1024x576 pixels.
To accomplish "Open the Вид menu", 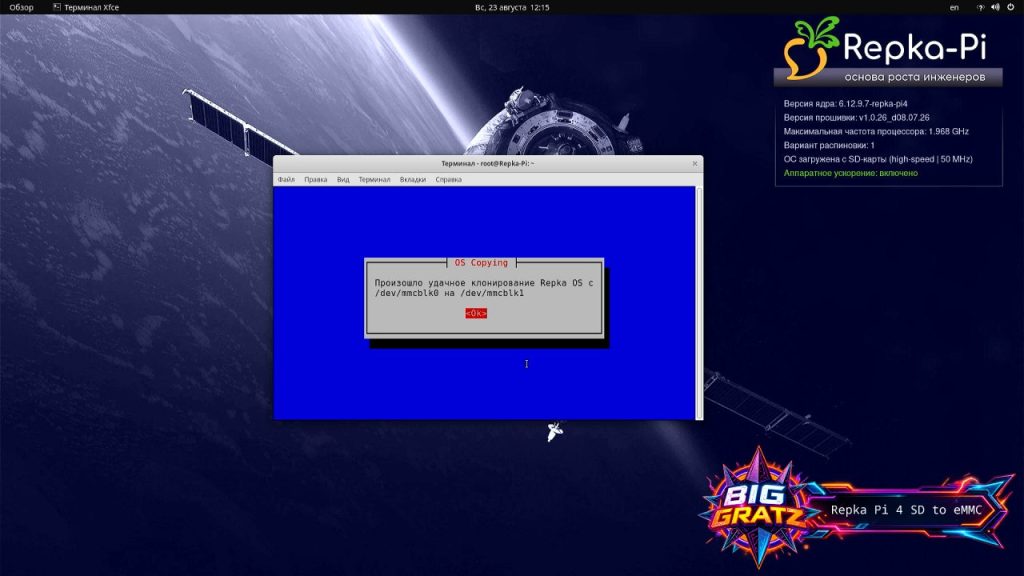I will (x=343, y=180).
